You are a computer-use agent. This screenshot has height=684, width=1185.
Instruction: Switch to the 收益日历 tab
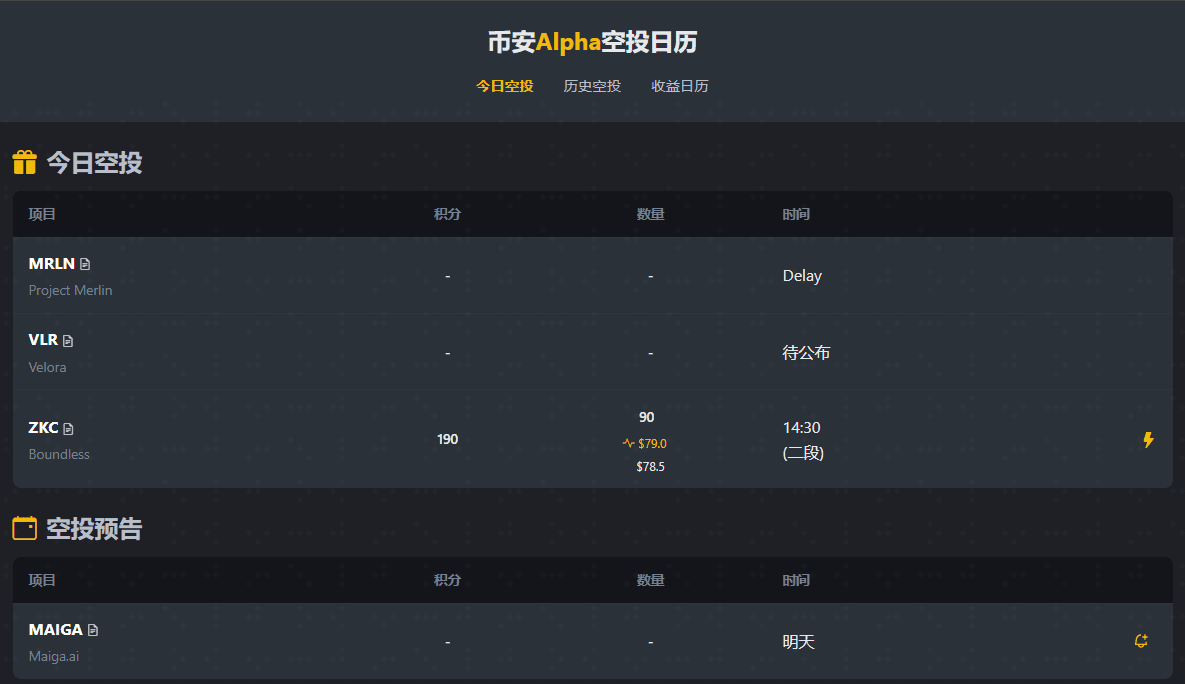[679, 86]
